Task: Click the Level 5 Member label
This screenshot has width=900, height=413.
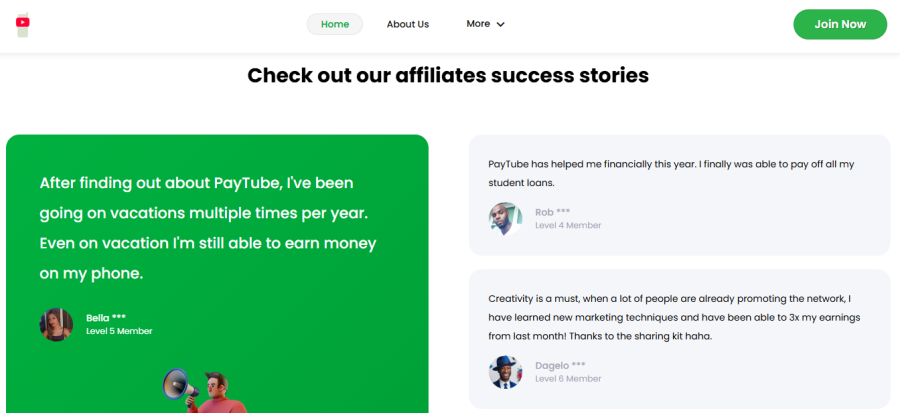Action: pos(119,331)
